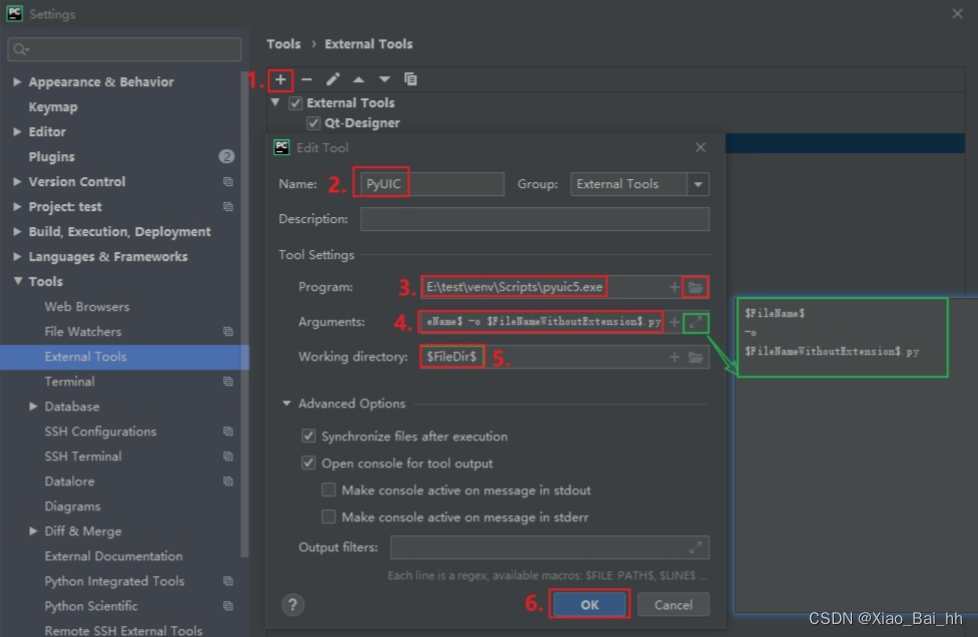Insert macro in Program field plus icon
Image resolution: width=978 pixels, height=637 pixels.
tap(674, 287)
